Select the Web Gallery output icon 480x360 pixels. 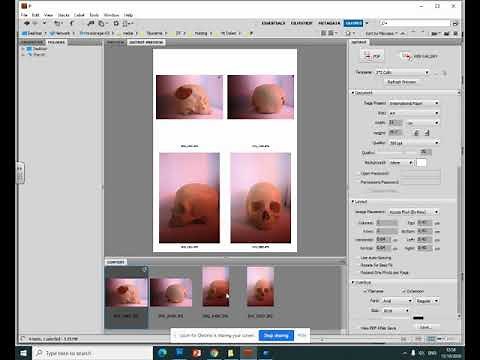tap(419, 56)
